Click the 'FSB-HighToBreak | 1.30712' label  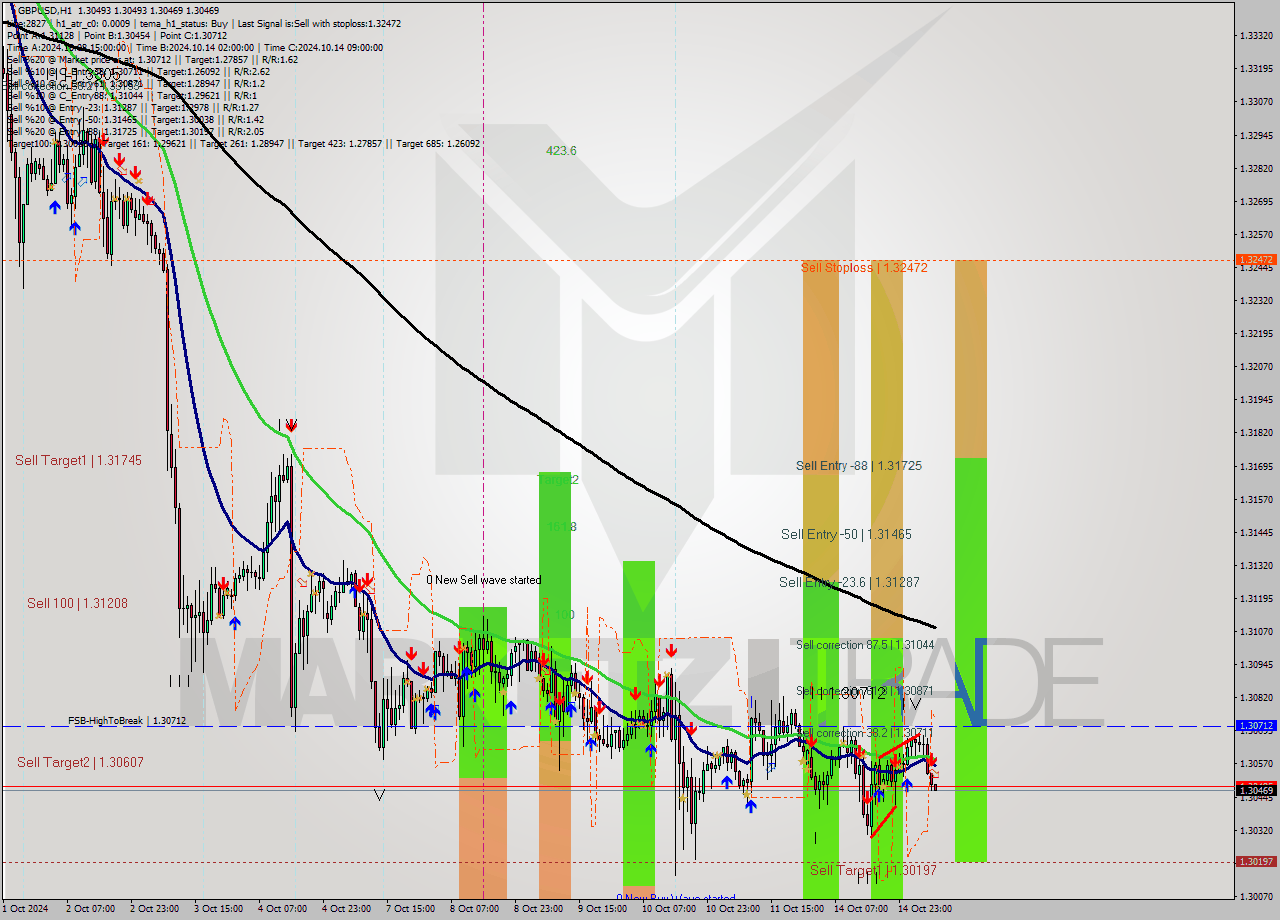(127, 720)
